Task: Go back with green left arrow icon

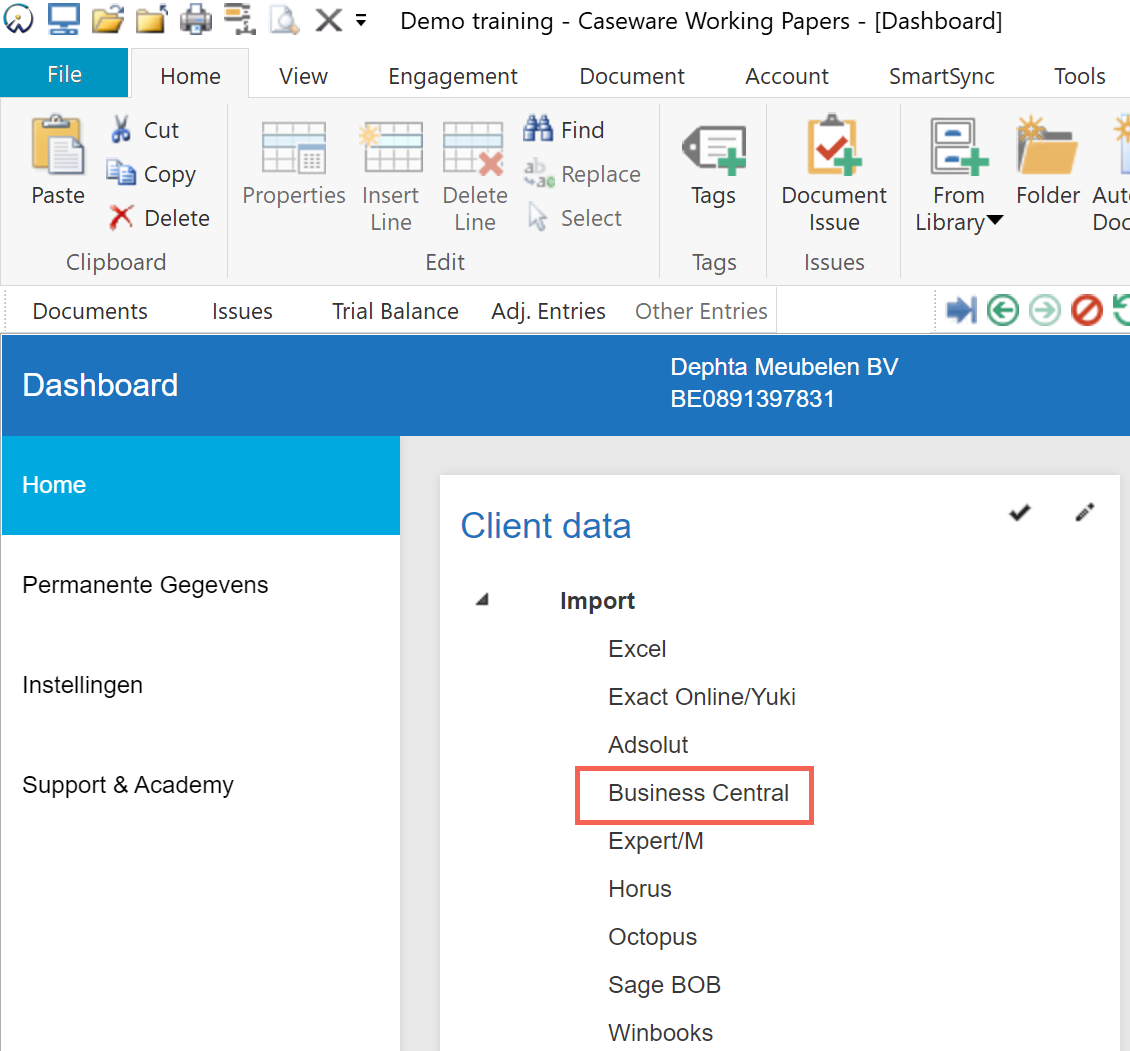Action: click(1002, 311)
